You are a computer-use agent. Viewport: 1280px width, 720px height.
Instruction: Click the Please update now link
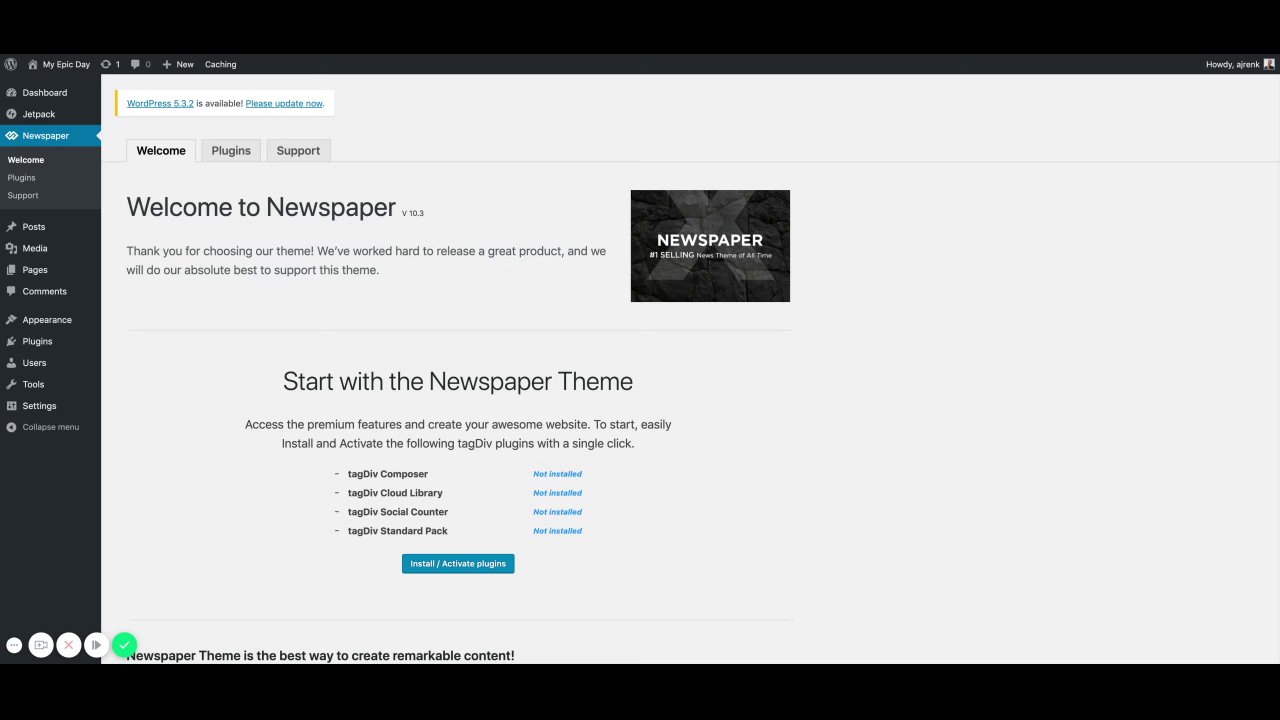pos(284,104)
